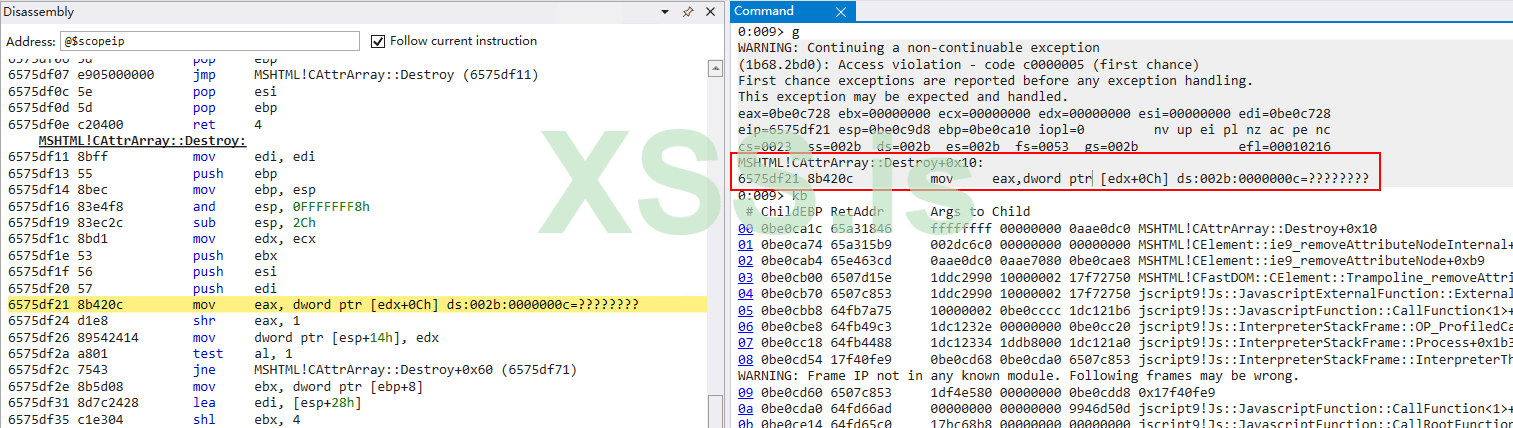Pin the Disassembly panel
This screenshot has width=1513, height=428.
pos(687,12)
